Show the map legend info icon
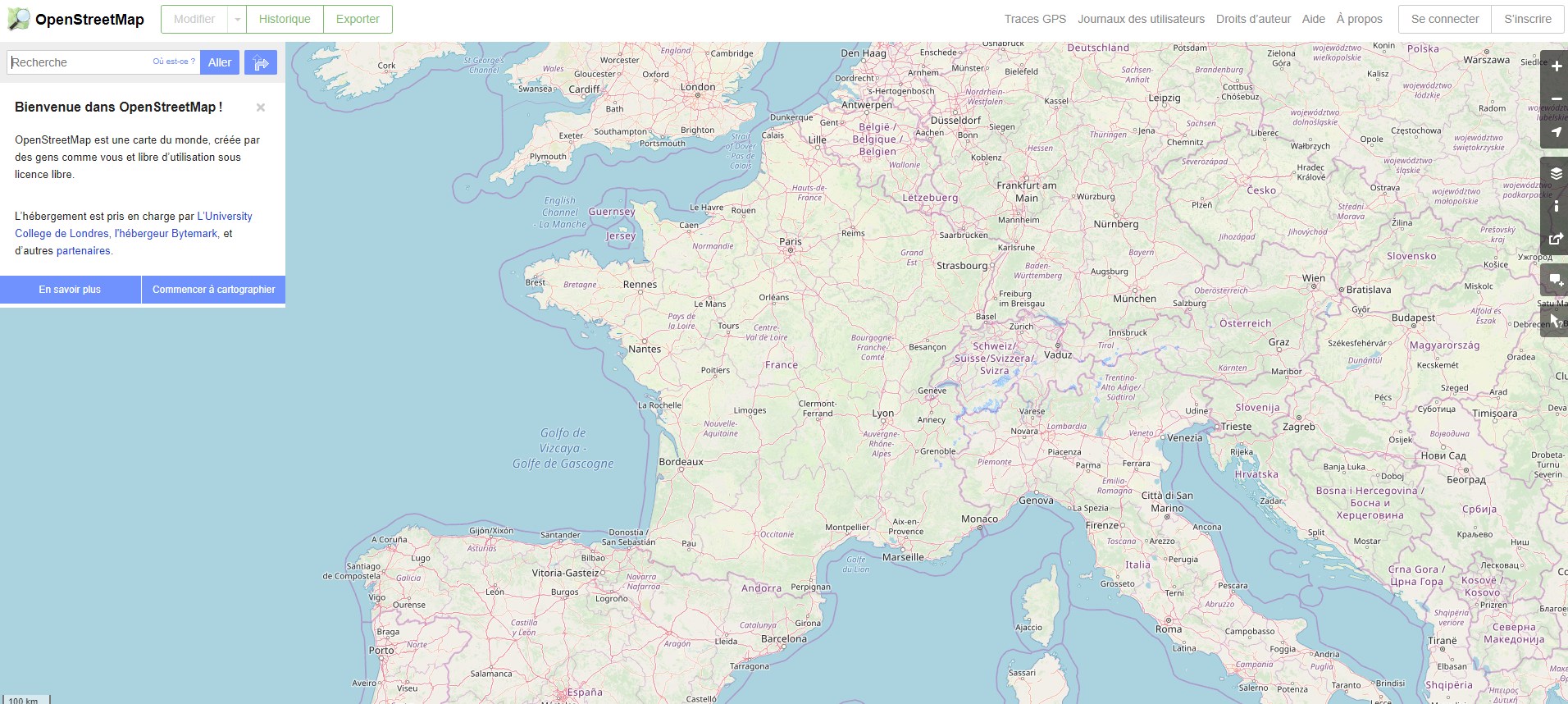This screenshot has height=704, width=1568. pyautogui.click(x=1556, y=206)
